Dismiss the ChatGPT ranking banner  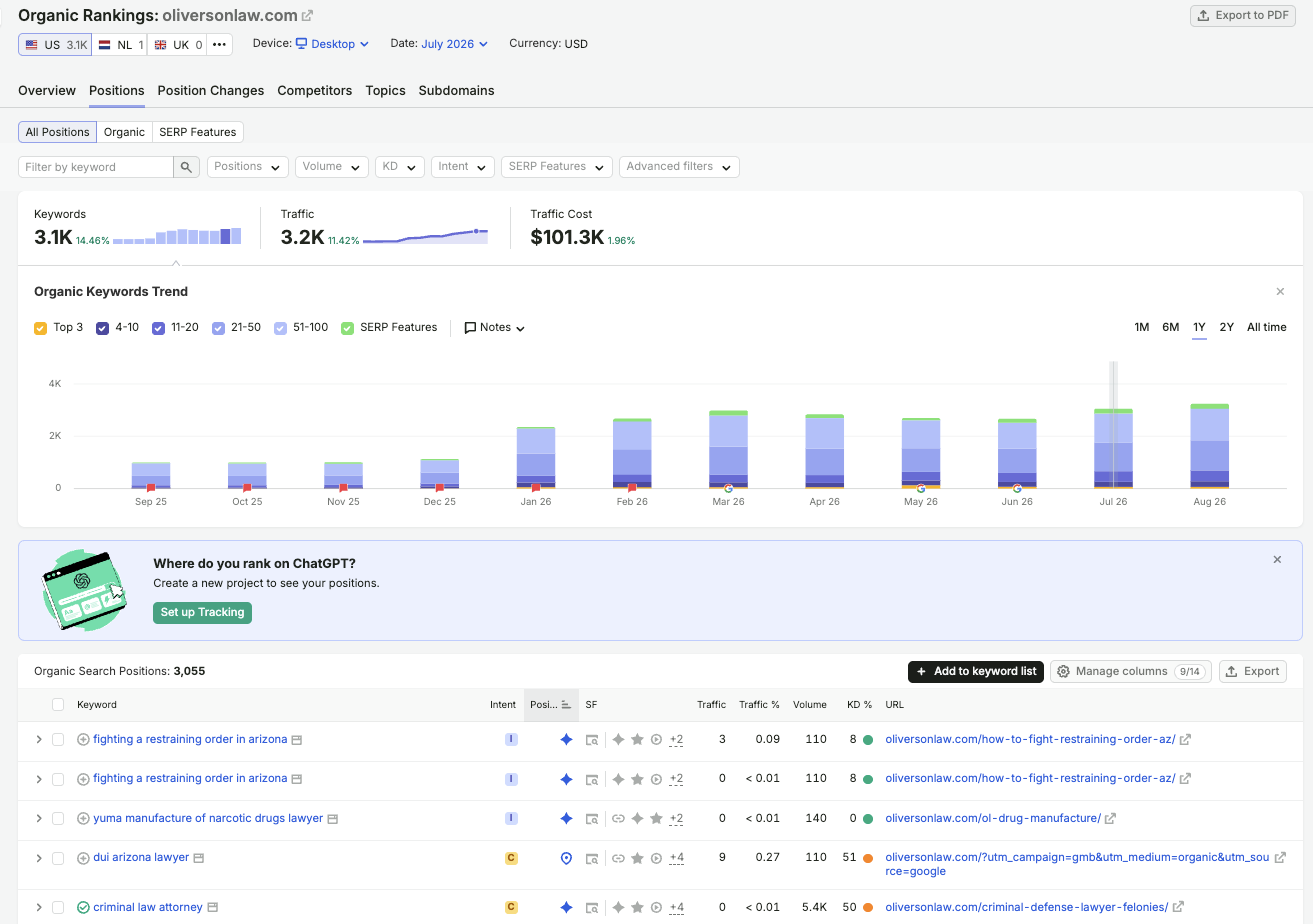click(x=1277, y=560)
